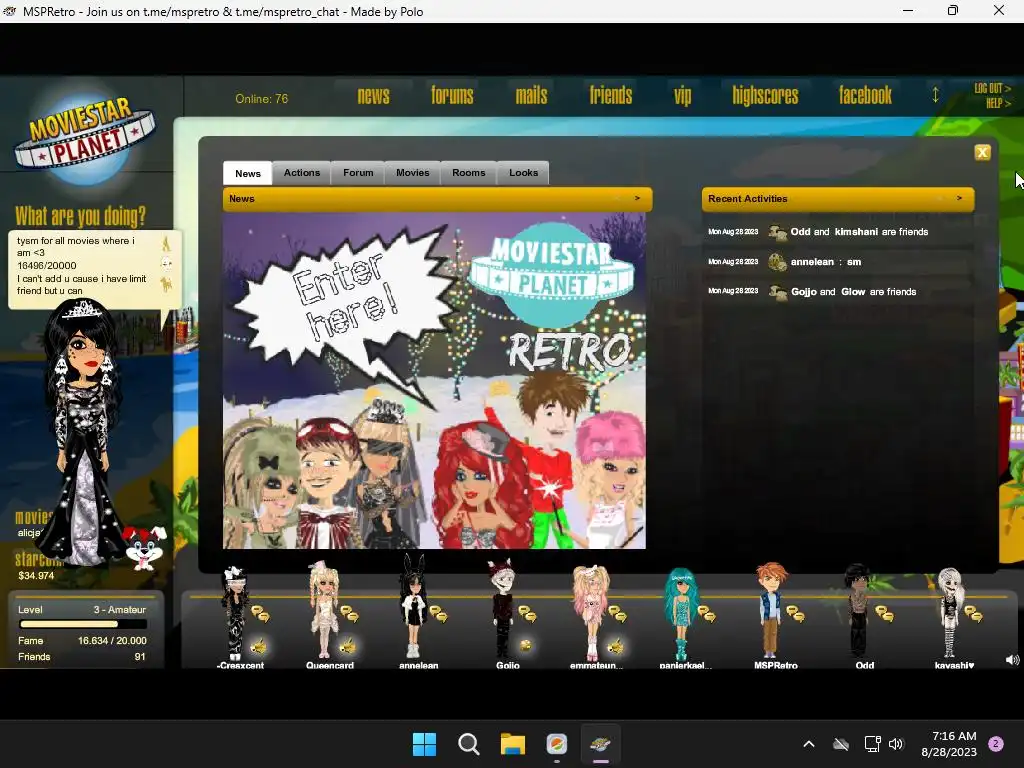Open mails in the top menu
This screenshot has width=1024, height=768.
[x=532, y=95]
